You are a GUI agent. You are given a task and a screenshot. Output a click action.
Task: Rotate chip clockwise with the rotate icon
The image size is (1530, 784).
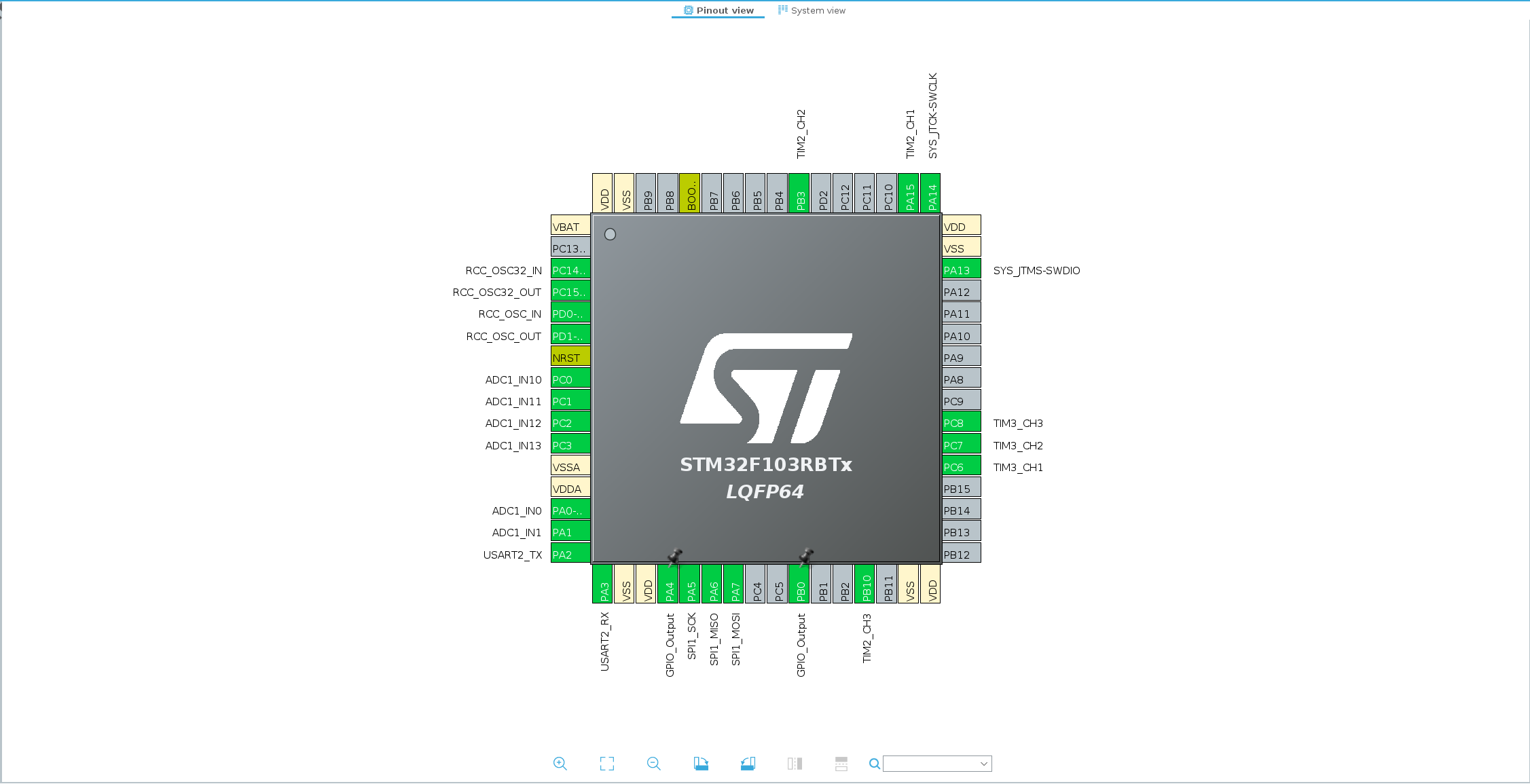point(701,764)
